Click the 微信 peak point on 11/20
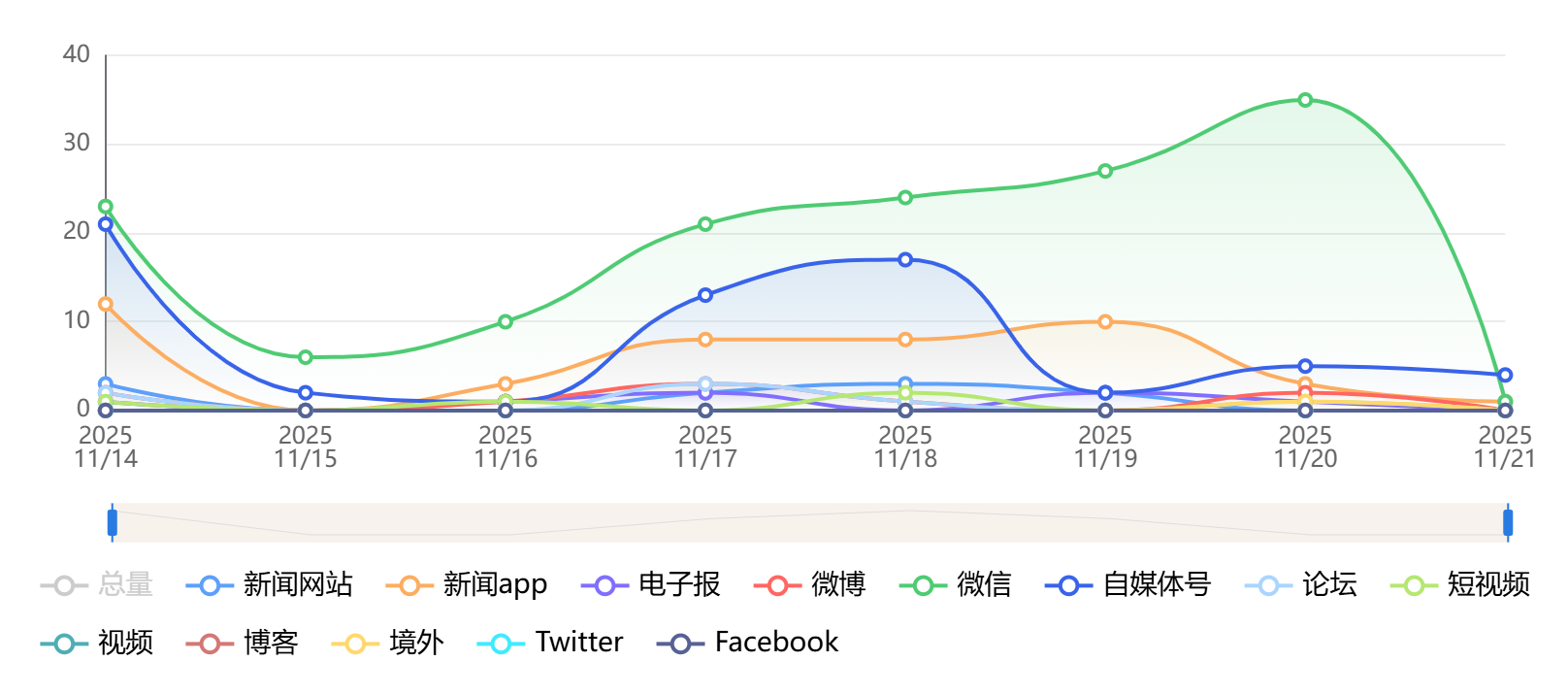 pyautogui.click(x=1305, y=100)
